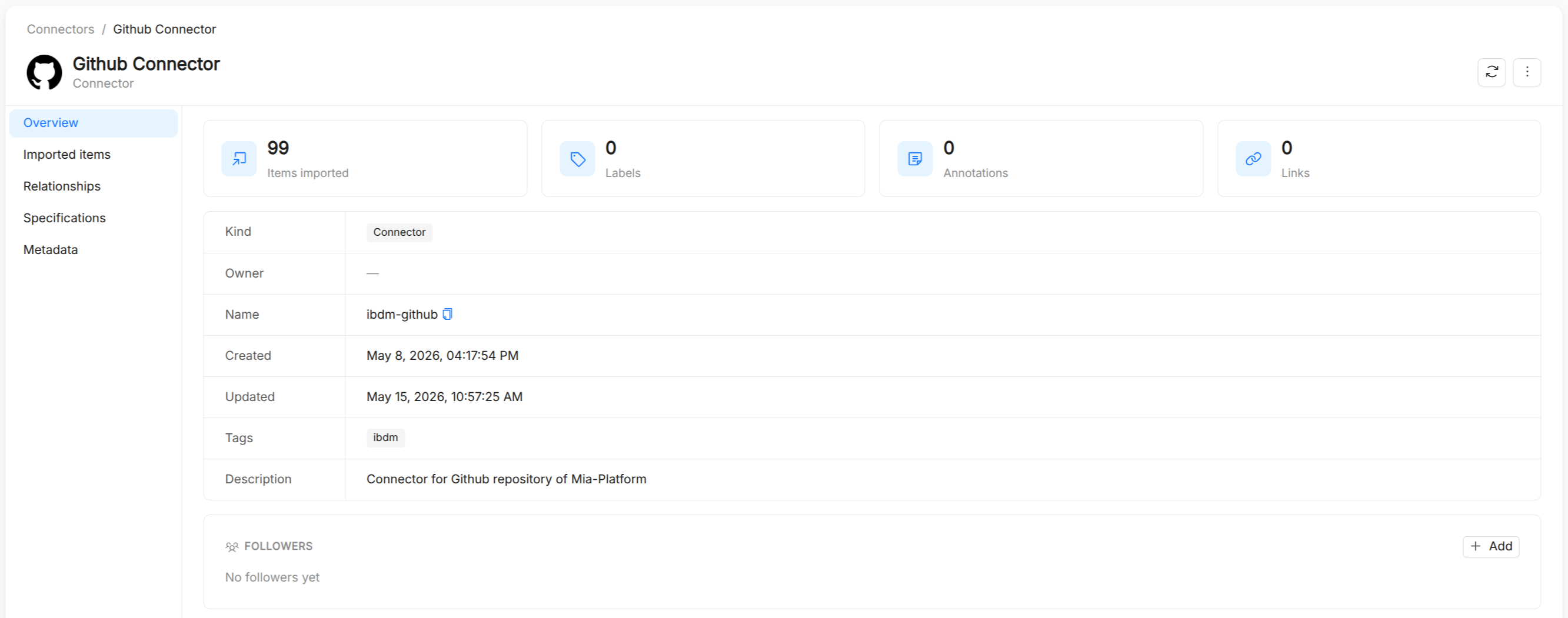Click the Followers people icon
The height and width of the screenshot is (618, 1568).
[232, 547]
